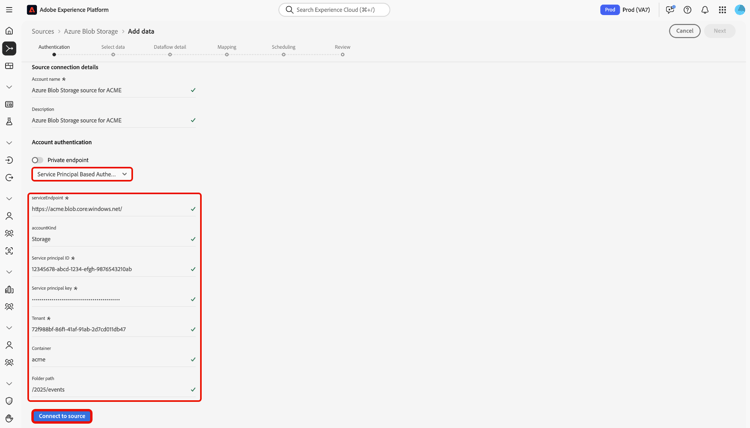The image size is (750, 428).
Task: Open the shield Policies icon in sidebar
Action: (x=9, y=401)
